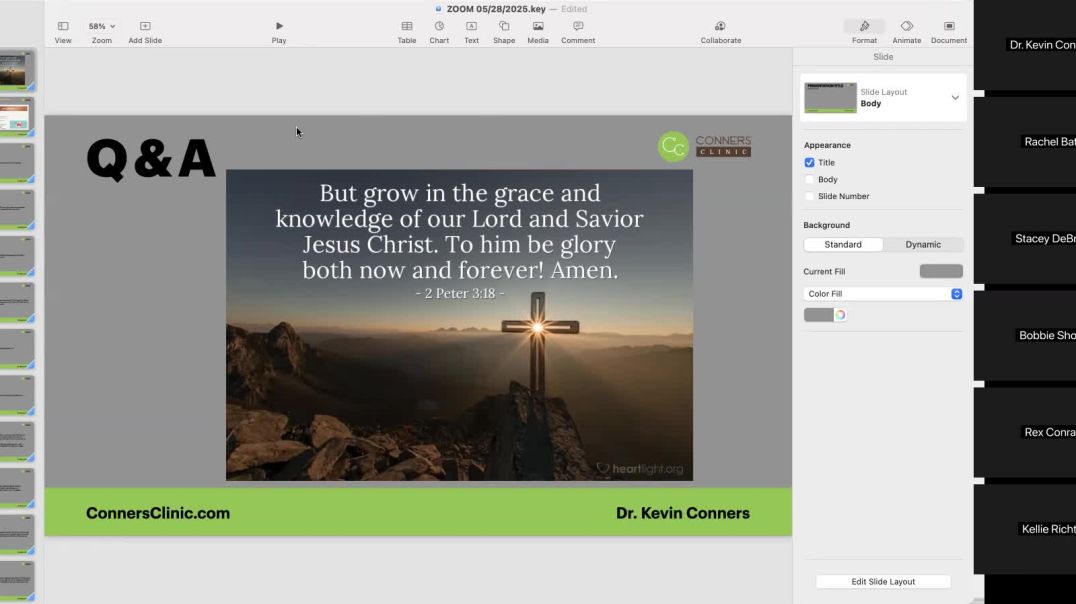The height and width of the screenshot is (604, 1076).
Task: Select the first slide thumbnail
Action: (x=16, y=70)
